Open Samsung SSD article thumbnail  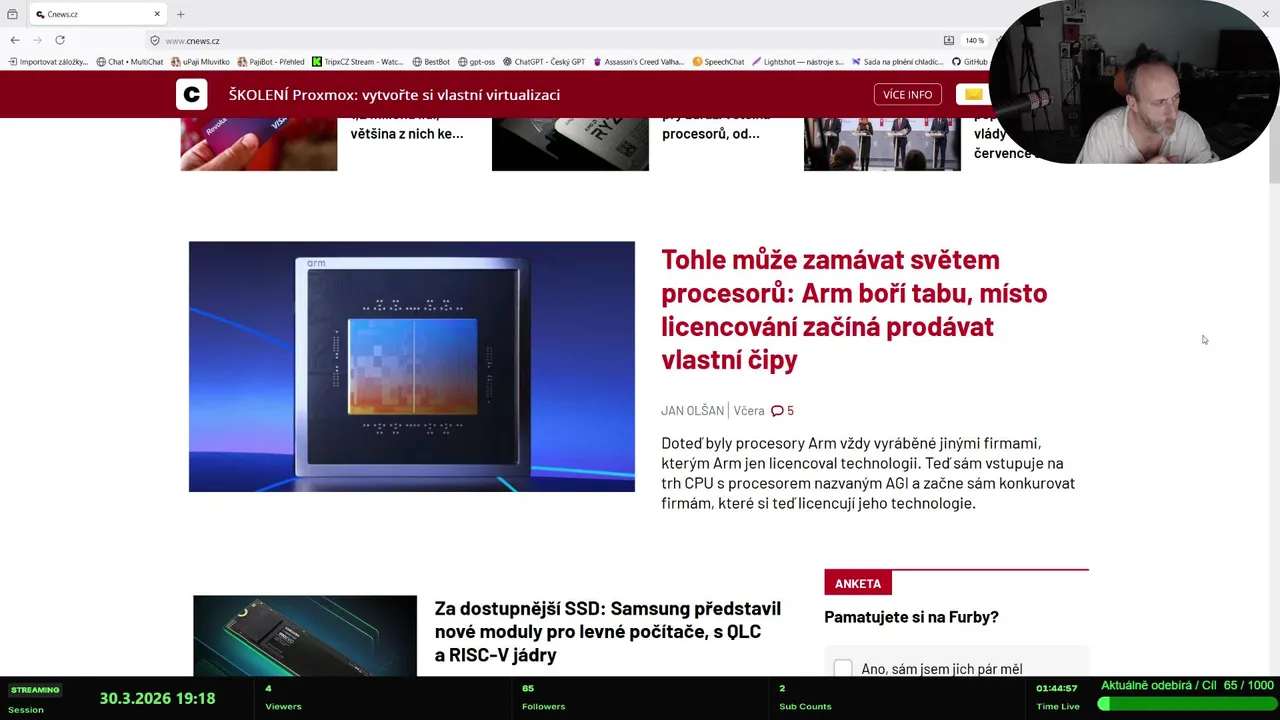(305, 636)
